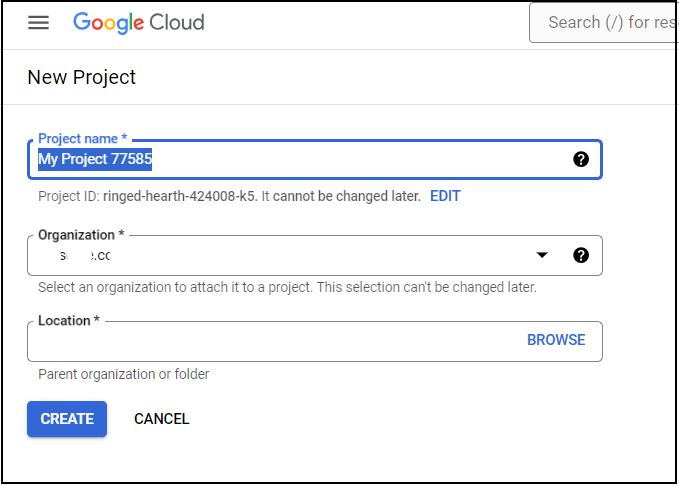
Task: Click the Project ID ringed-hearth text
Action: click(180, 196)
